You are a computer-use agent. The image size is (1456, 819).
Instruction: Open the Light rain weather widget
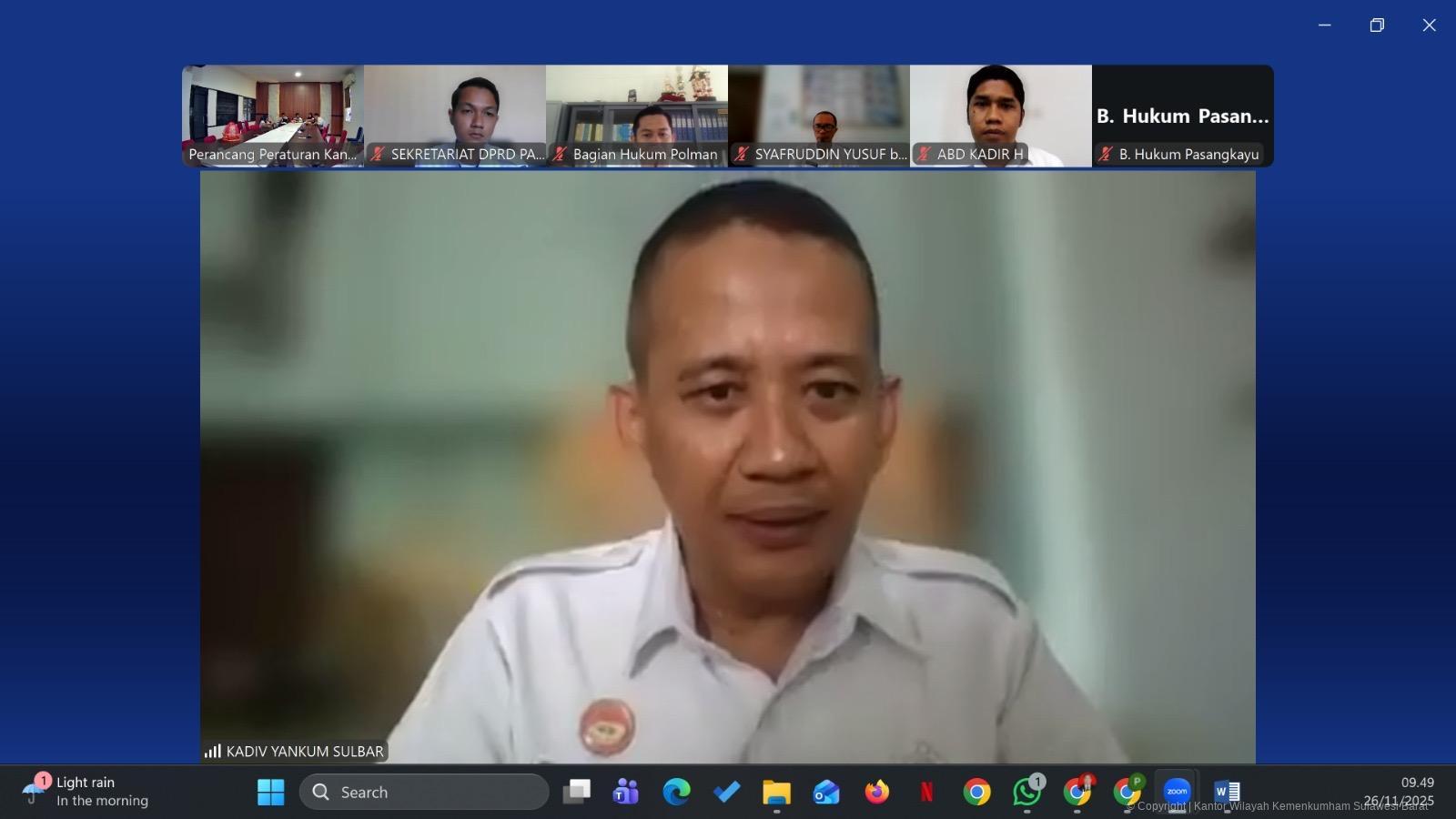86,792
